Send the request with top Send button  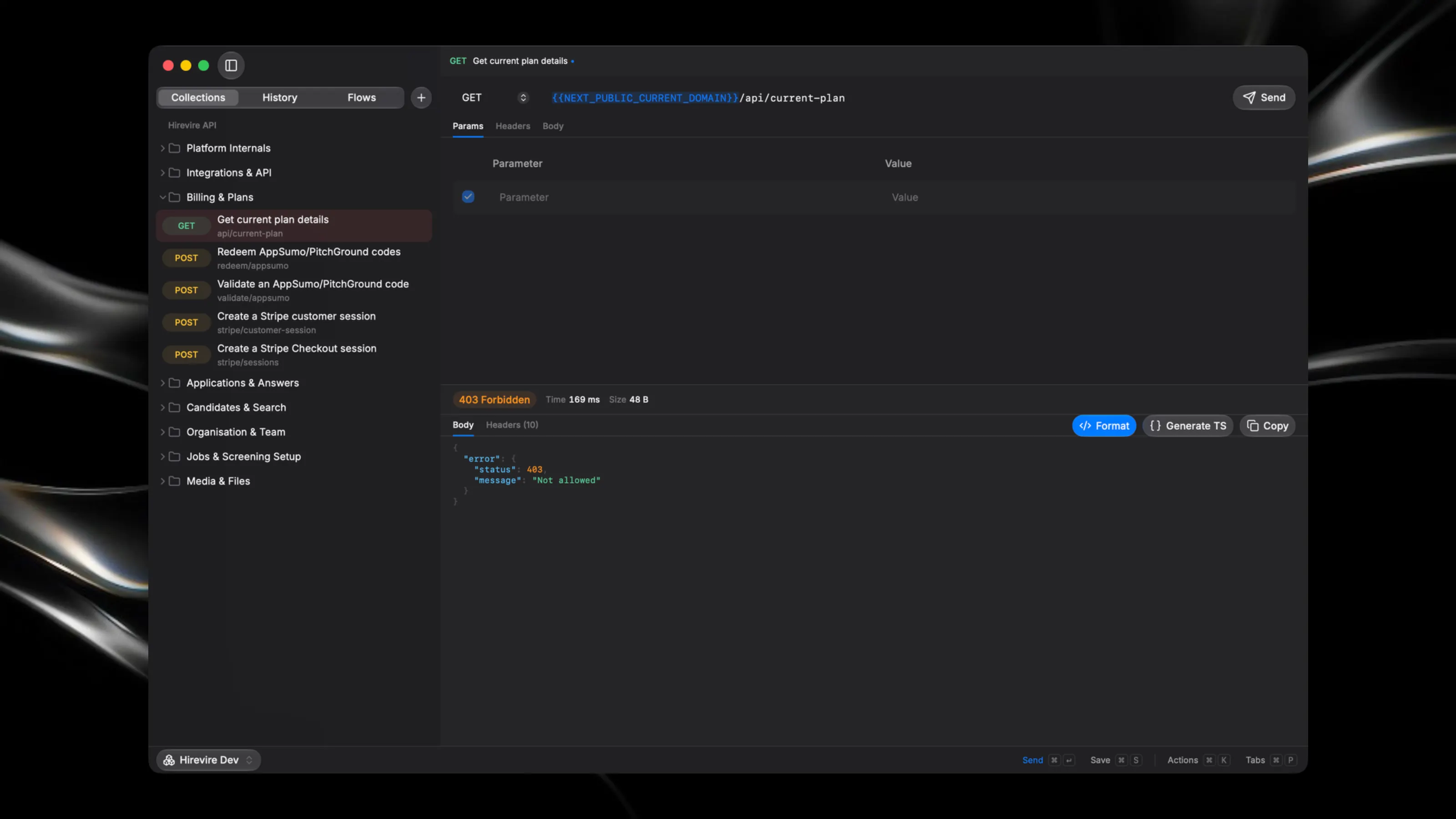tap(1264, 97)
